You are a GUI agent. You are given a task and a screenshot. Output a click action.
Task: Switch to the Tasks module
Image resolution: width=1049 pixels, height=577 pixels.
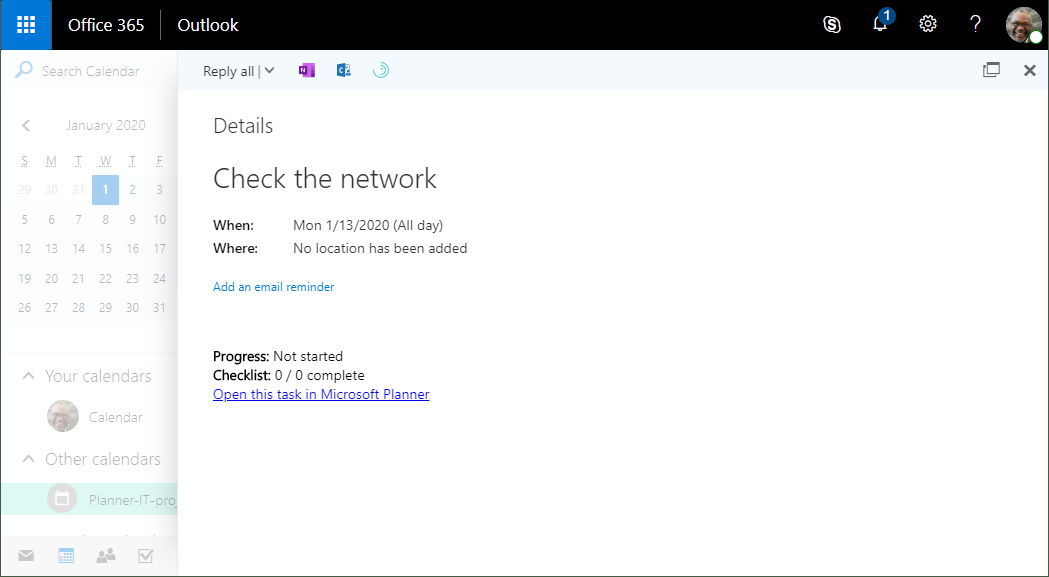point(146,556)
